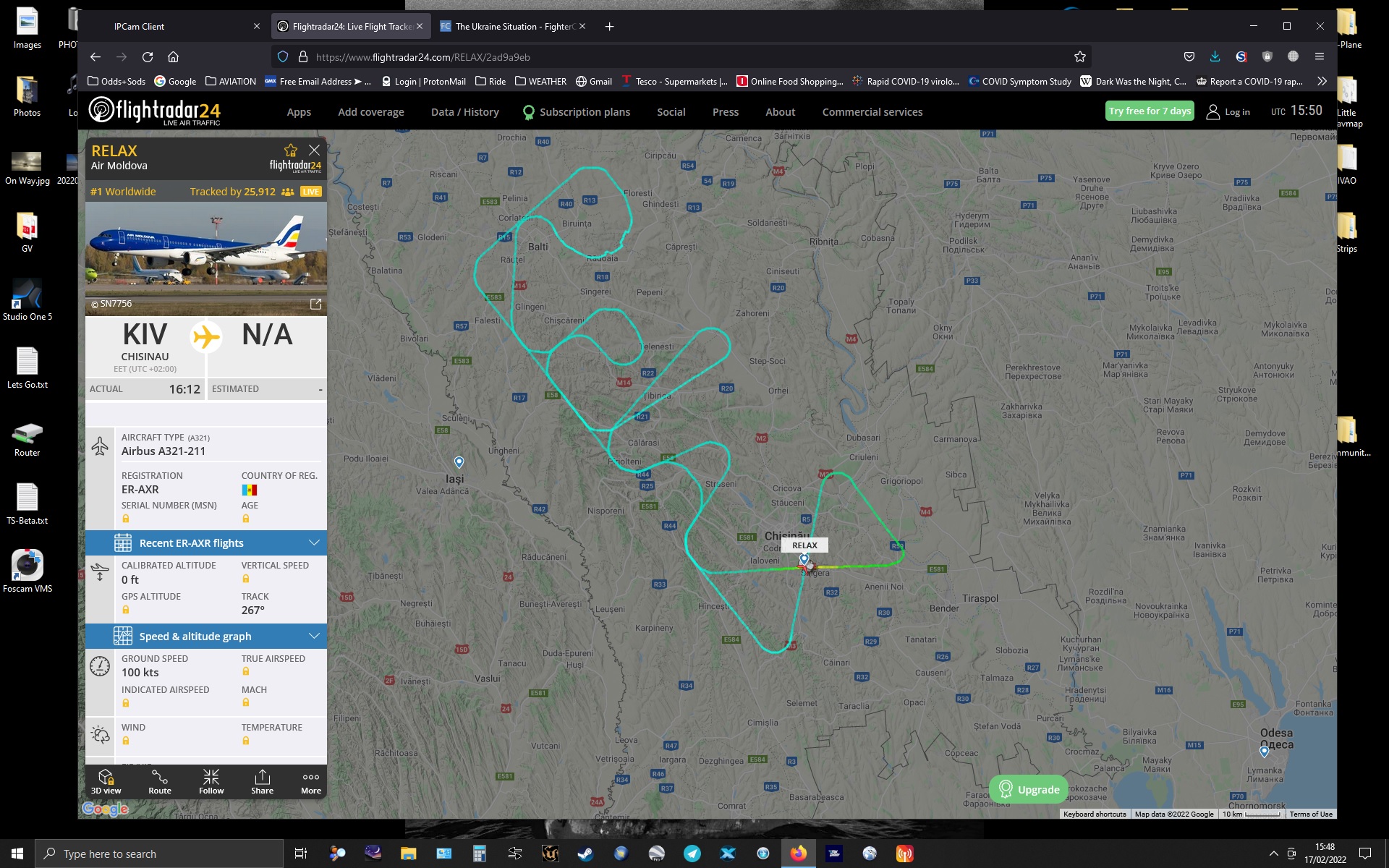Go back to the previous page
Image resolution: width=1389 pixels, height=868 pixels.
tap(95, 57)
